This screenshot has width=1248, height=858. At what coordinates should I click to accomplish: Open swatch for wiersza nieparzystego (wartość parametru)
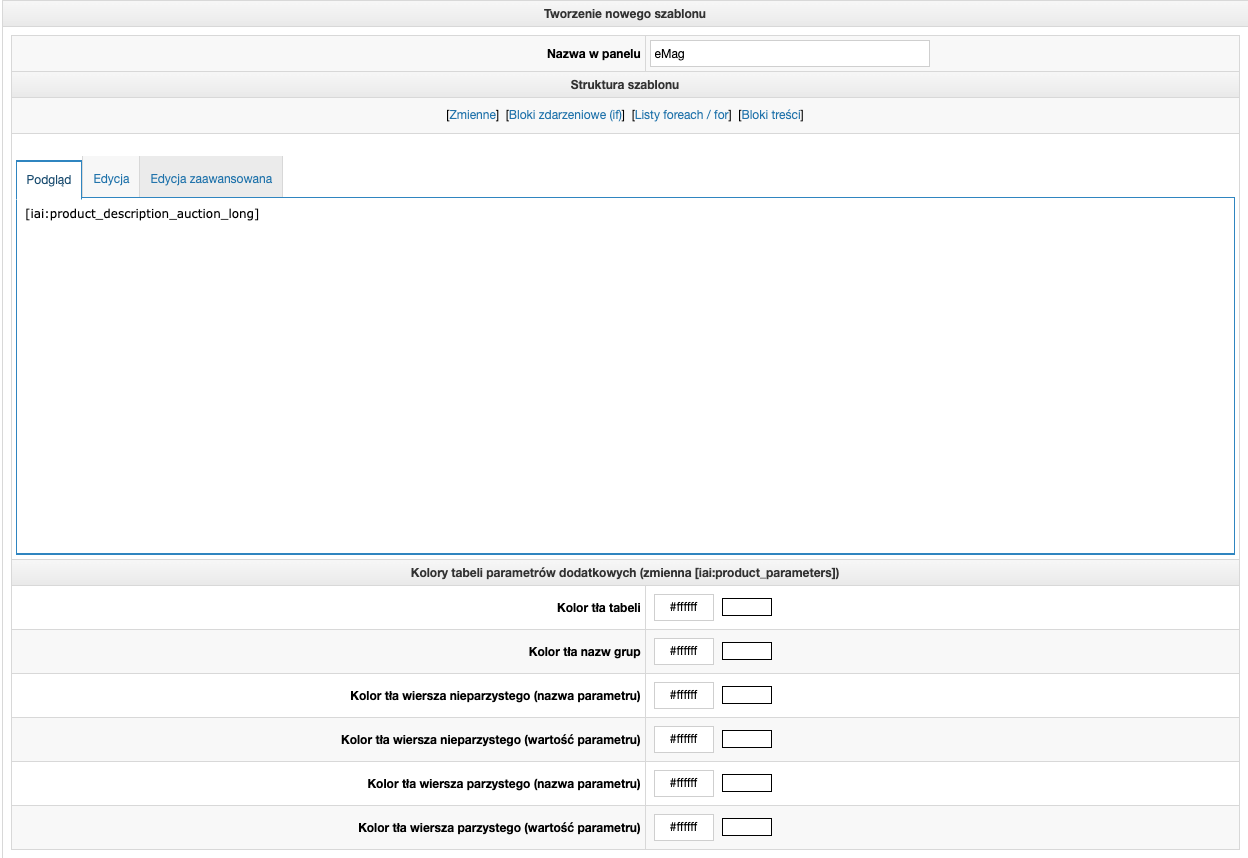(x=747, y=739)
